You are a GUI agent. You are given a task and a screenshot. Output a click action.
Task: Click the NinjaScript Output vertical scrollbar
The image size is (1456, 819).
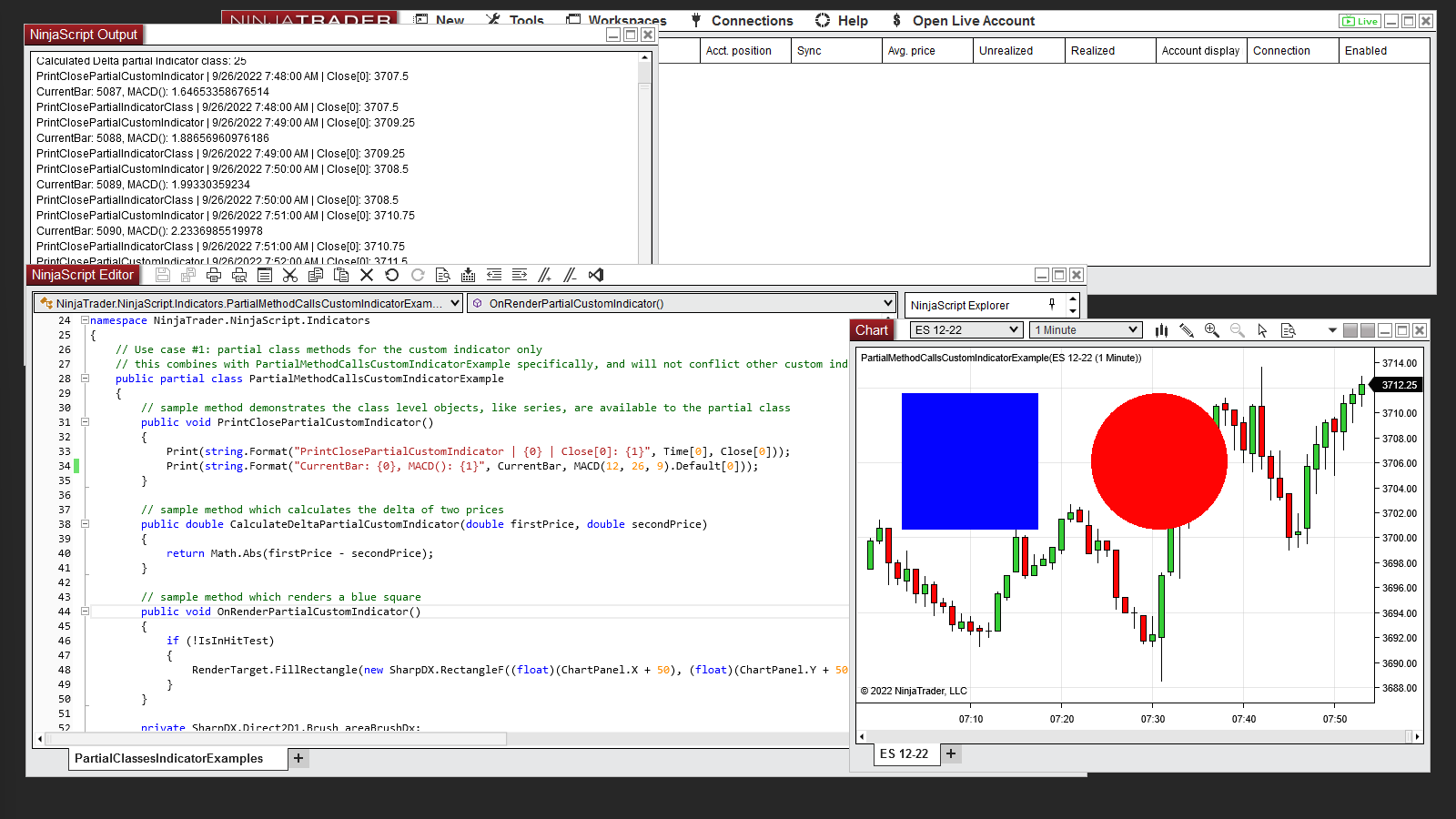(x=644, y=157)
